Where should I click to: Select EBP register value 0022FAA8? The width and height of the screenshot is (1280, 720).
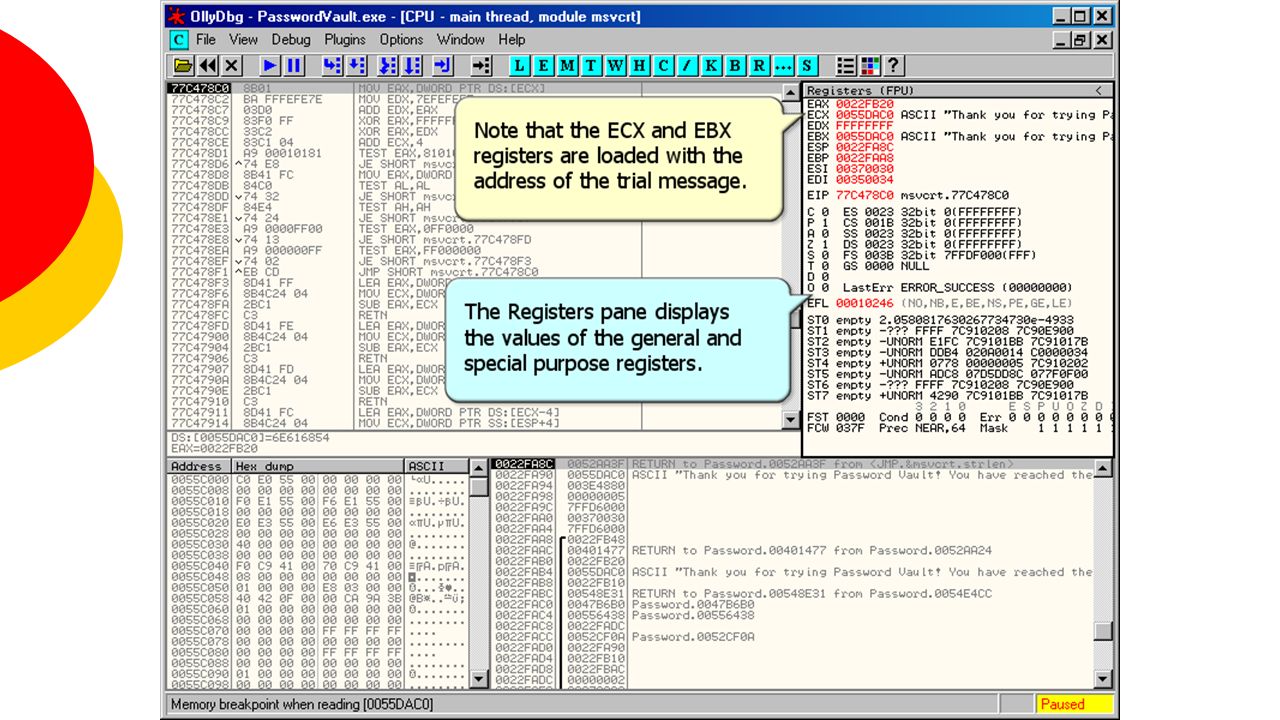(x=865, y=158)
